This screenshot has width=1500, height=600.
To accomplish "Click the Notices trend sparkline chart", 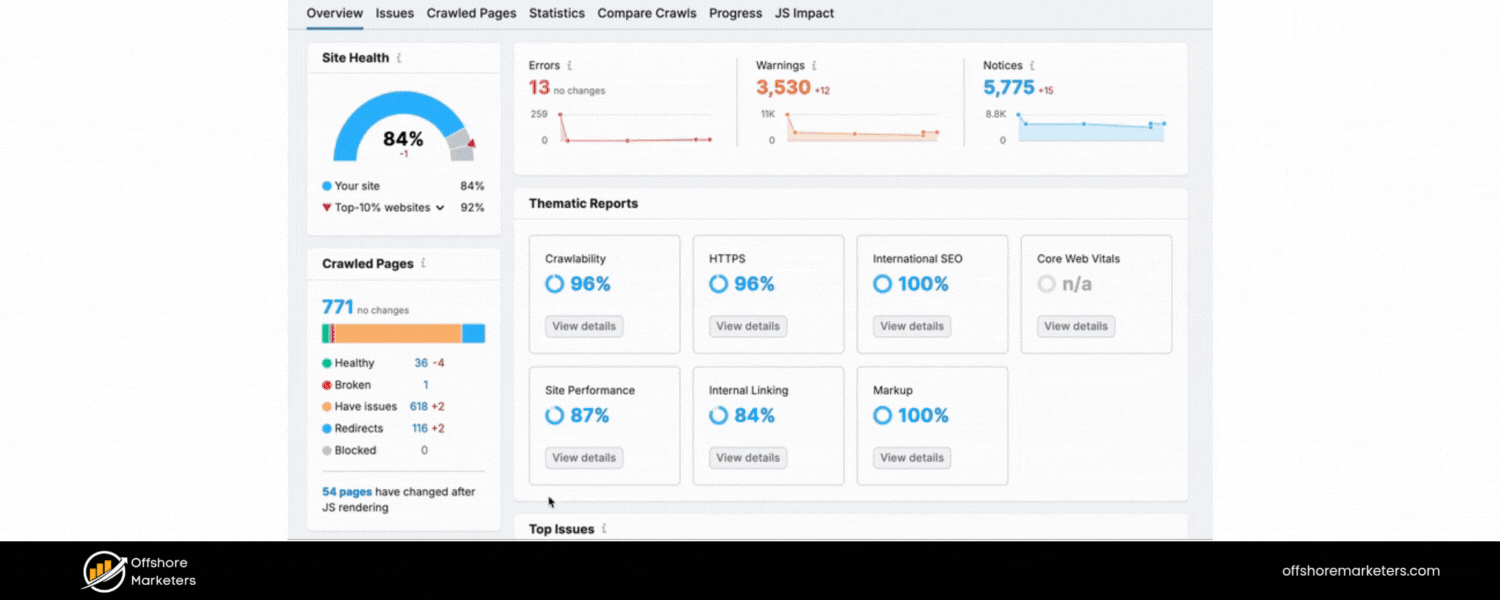I will coord(1090,128).
